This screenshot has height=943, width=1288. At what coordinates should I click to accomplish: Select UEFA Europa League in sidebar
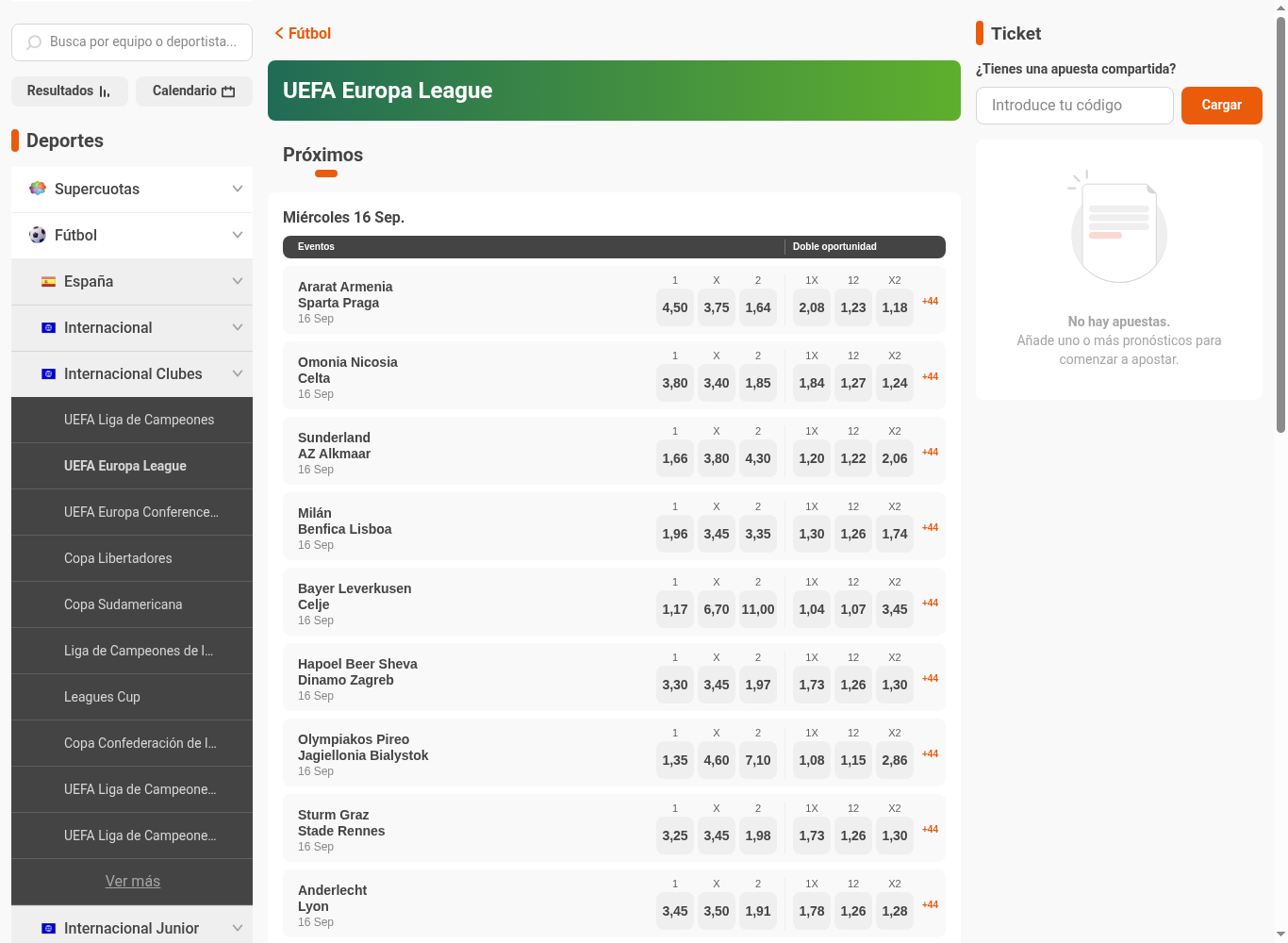(132, 466)
